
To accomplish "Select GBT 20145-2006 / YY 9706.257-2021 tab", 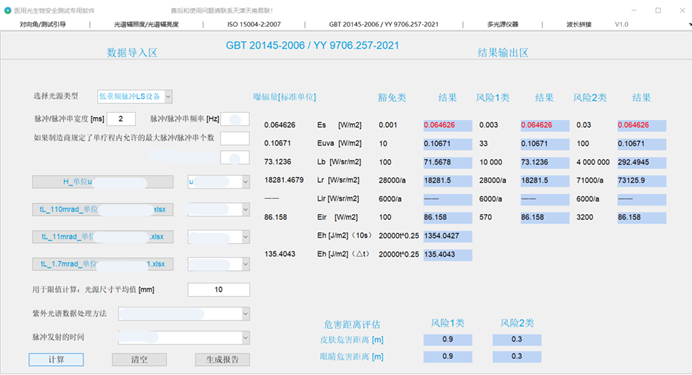I will click(x=384, y=24).
